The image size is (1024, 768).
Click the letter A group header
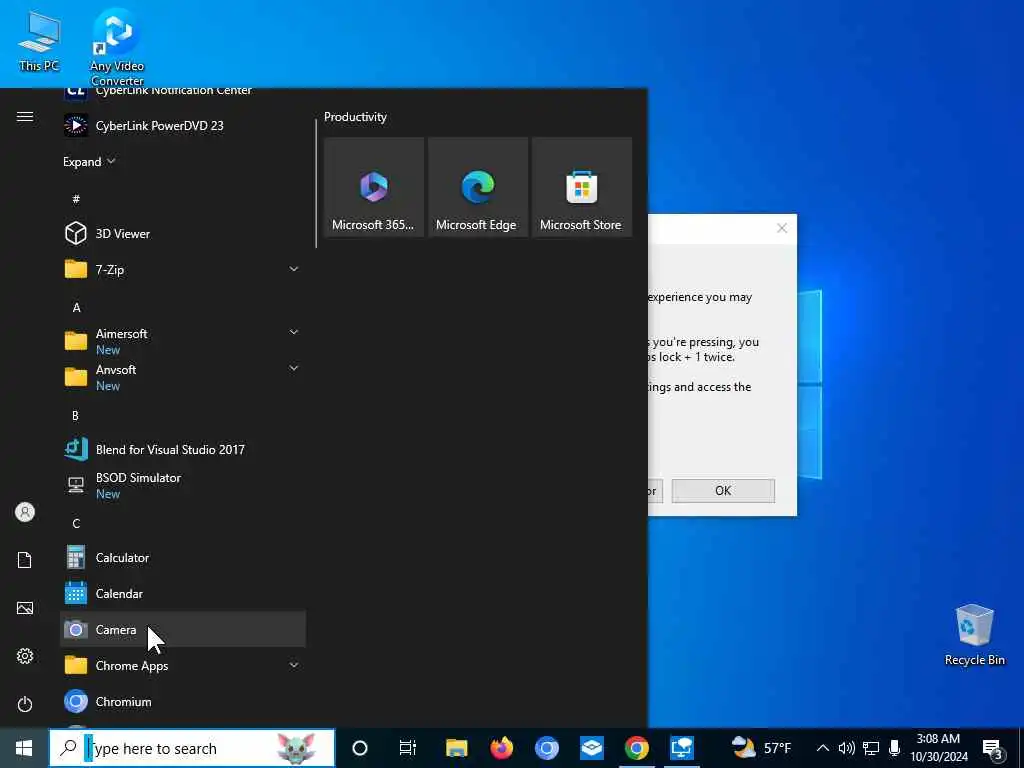(x=76, y=307)
